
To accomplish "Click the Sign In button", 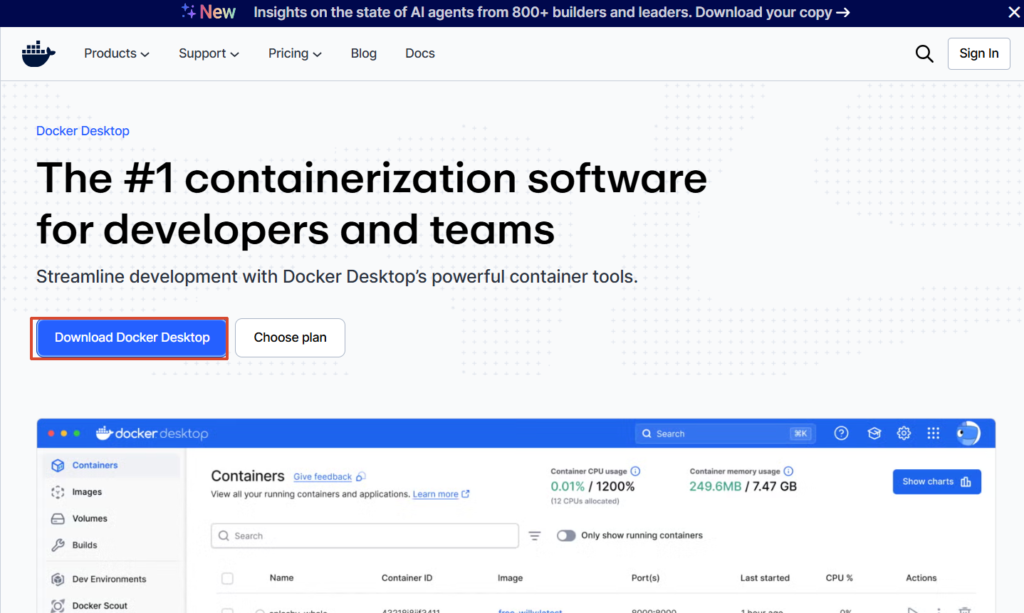I will pyautogui.click(x=978, y=54).
